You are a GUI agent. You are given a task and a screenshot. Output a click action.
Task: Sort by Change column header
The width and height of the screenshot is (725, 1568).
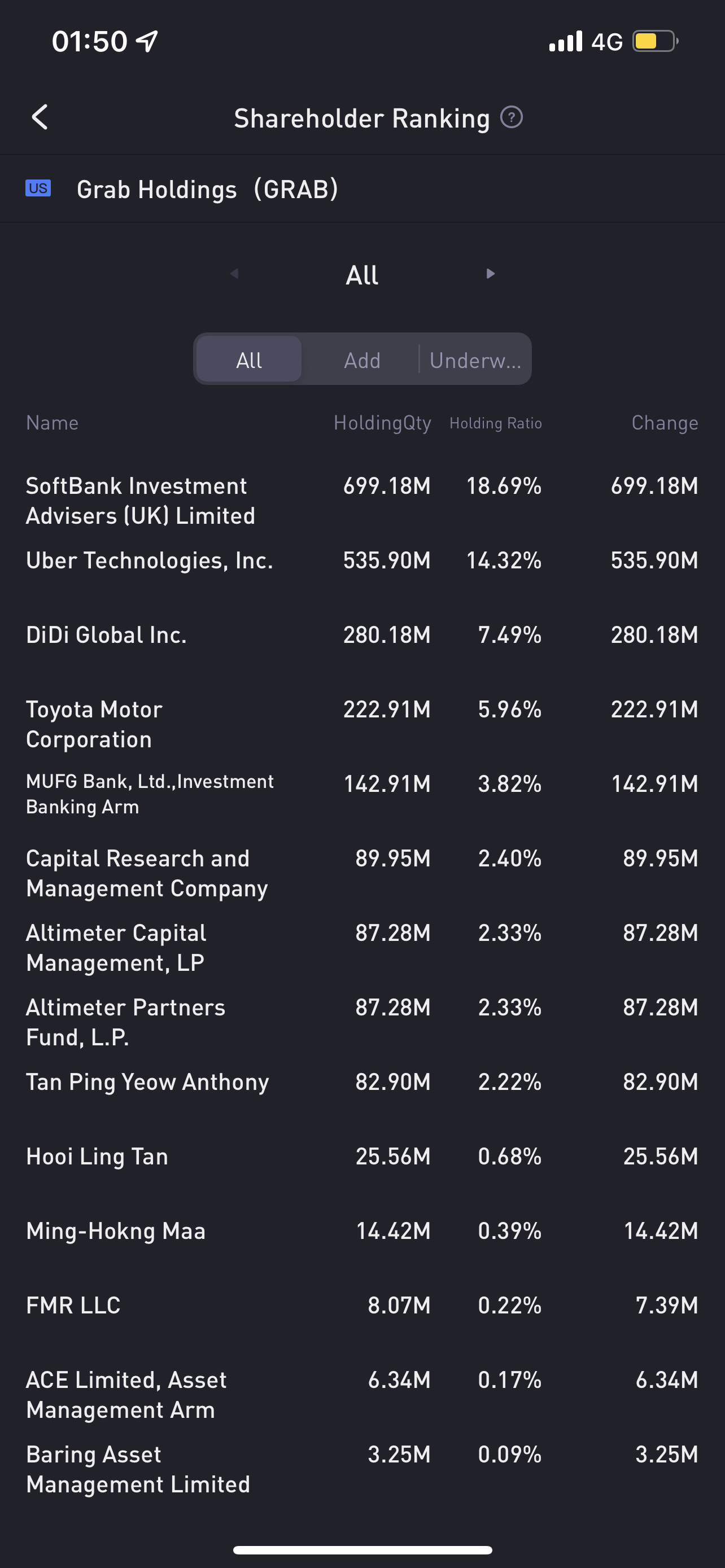665,422
